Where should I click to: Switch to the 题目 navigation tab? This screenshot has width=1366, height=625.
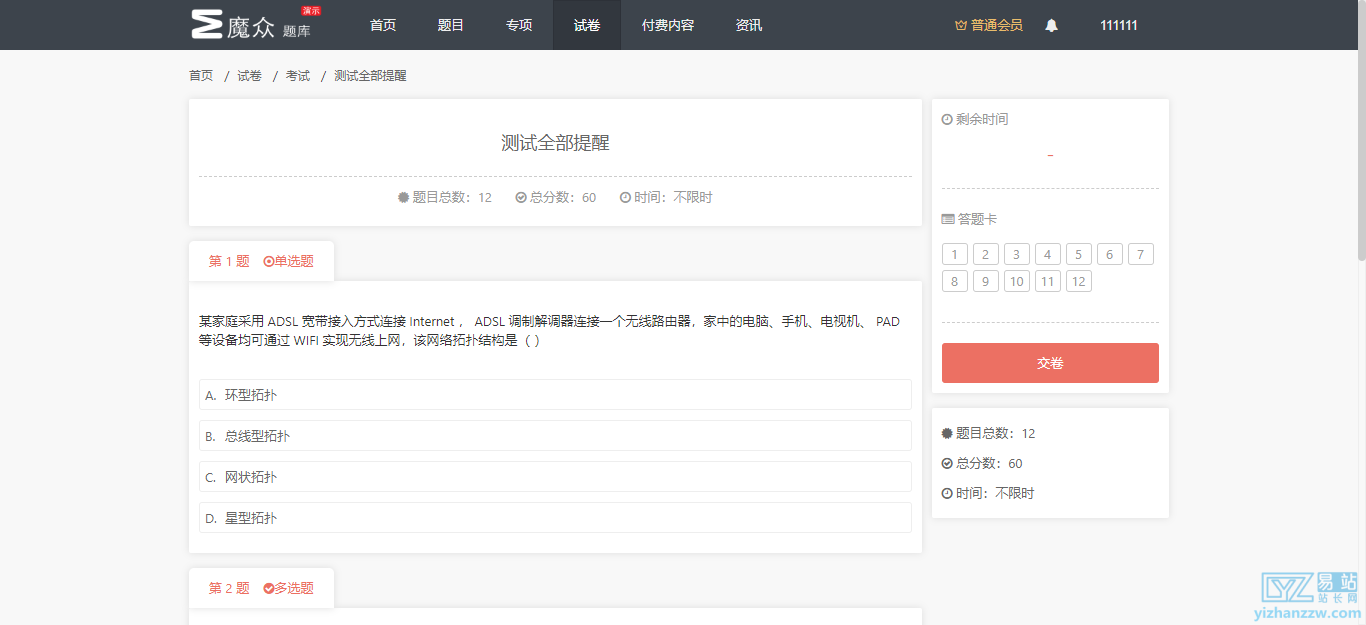[450, 25]
